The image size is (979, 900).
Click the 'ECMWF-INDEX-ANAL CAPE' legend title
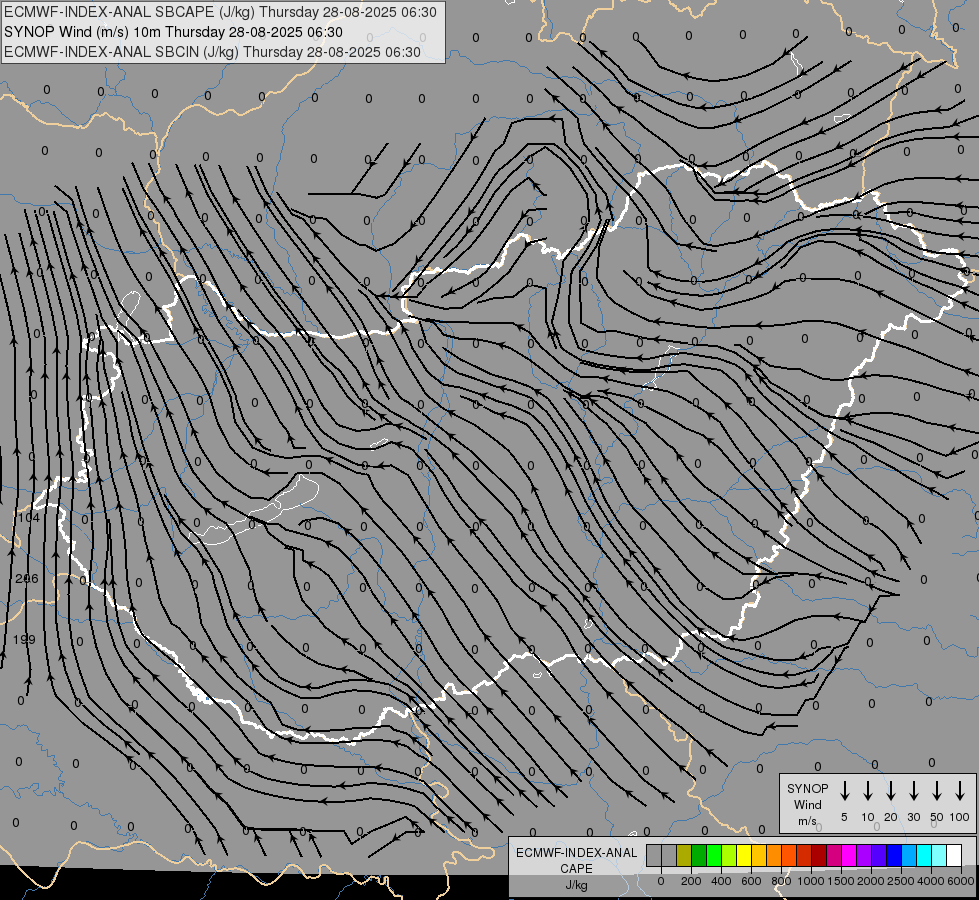576,860
